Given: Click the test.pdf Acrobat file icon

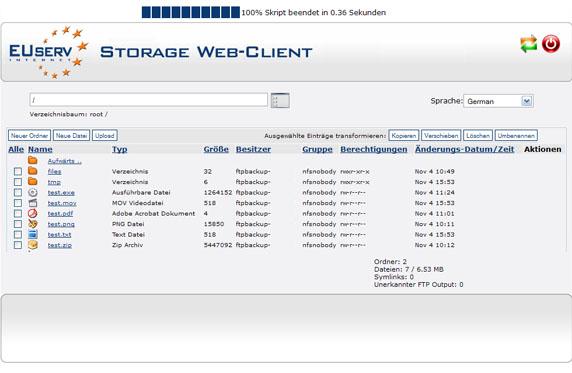Looking at the screenshot, I should (33, 213).
